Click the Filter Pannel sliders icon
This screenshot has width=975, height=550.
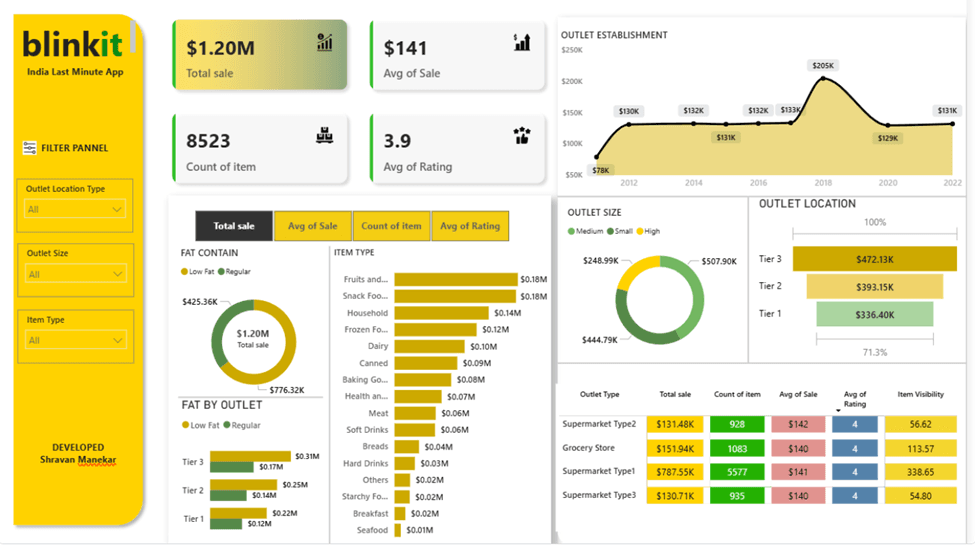pyautogui.click(x=29, y=148)
